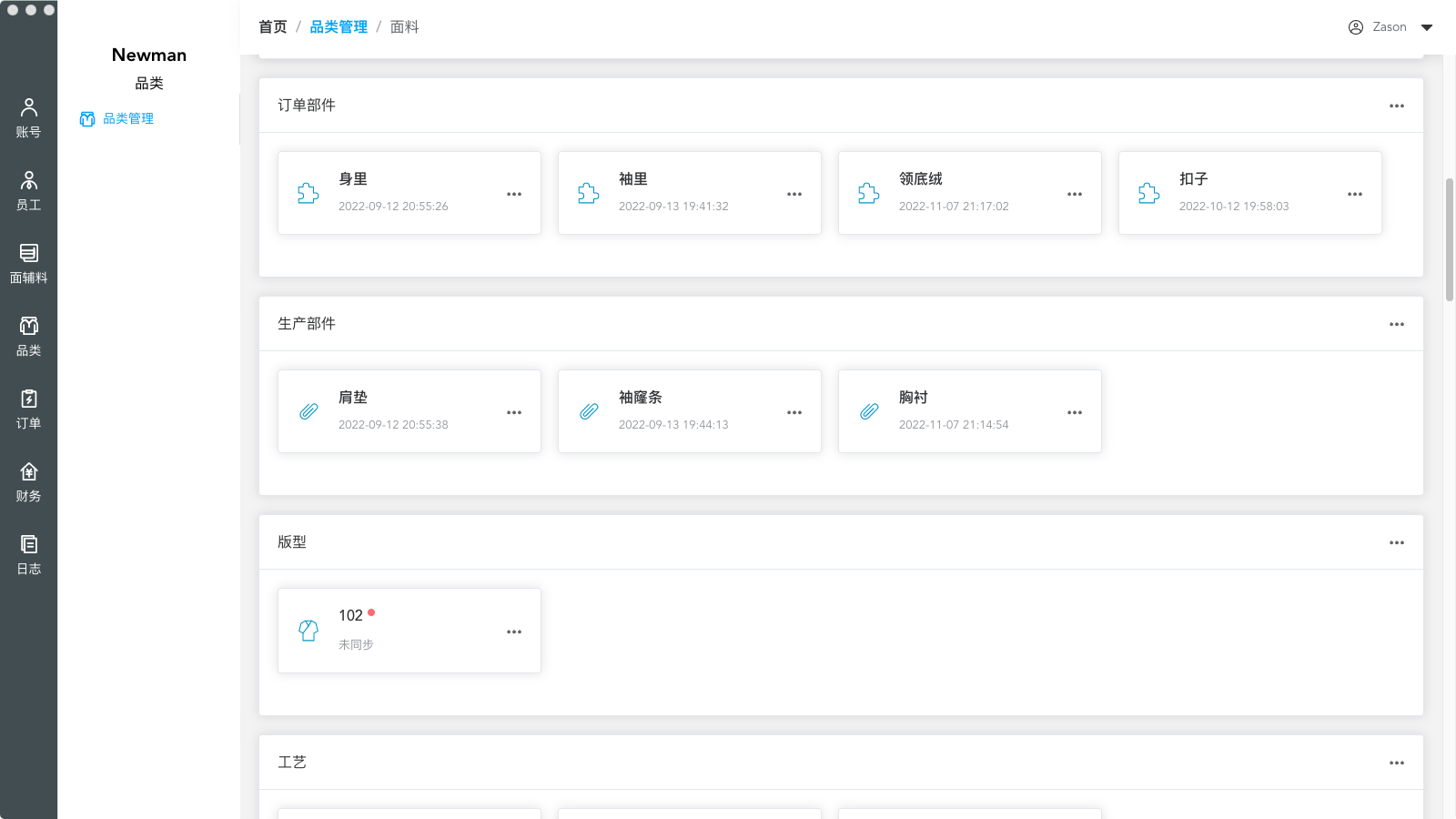Image resolution: width=1456 pixels, height=819 pixels.
Task: Click the 版型 section heading
Action: pyautogui.click(x=292, y=542)
